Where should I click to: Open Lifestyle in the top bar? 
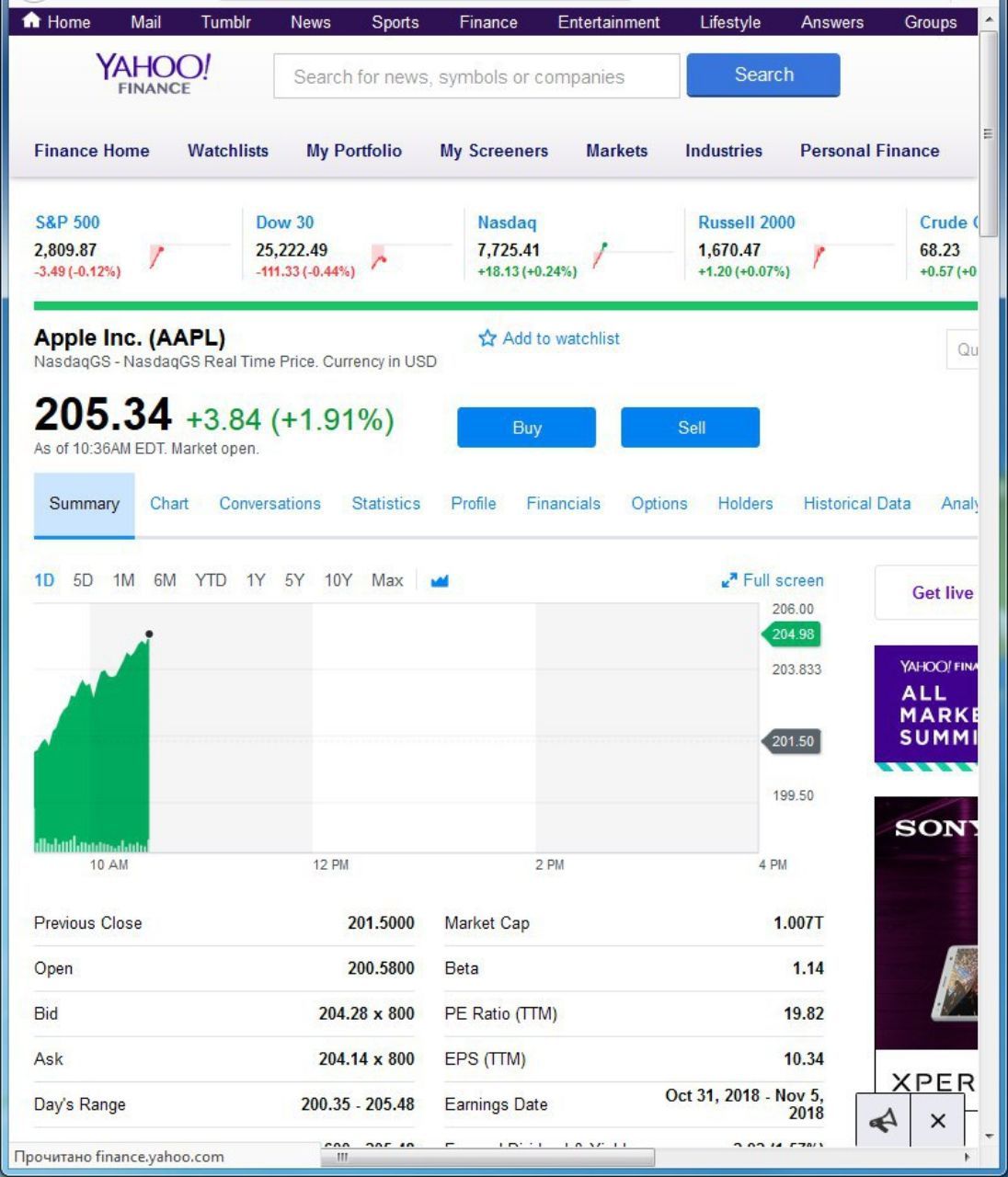[730, 22]
